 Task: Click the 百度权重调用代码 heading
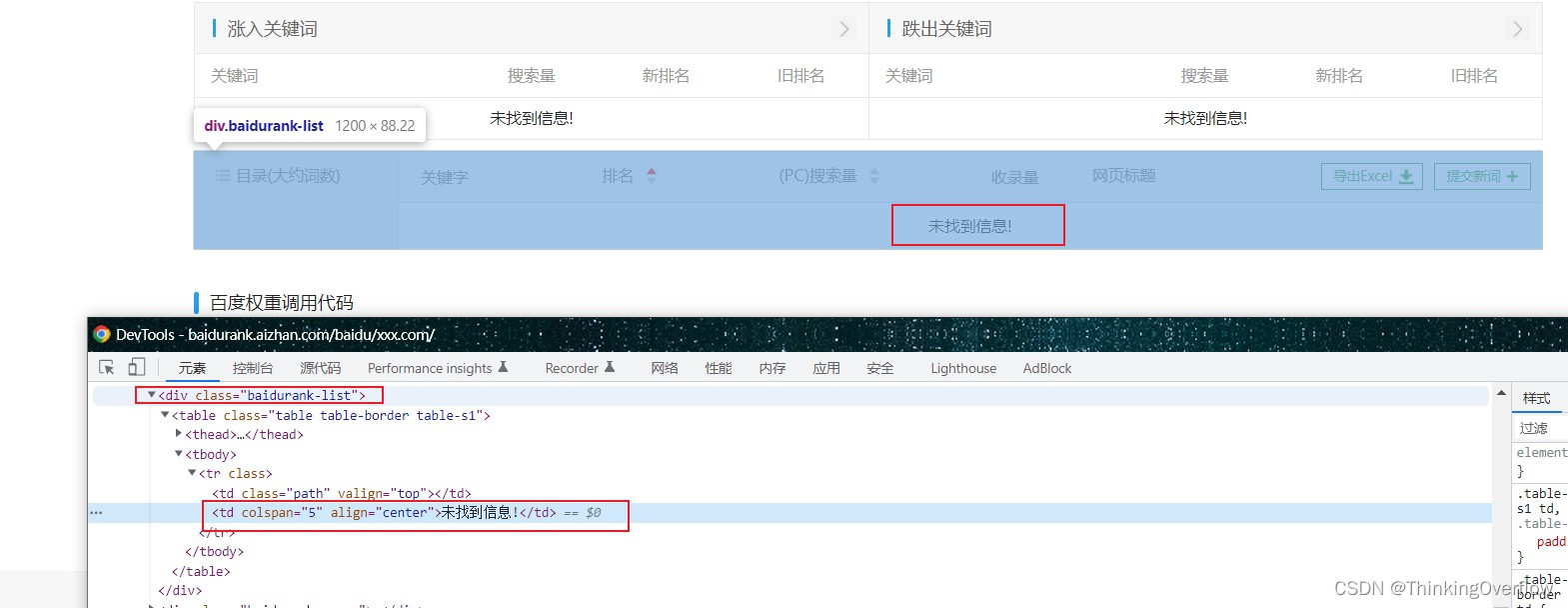[x=282, y=303]
